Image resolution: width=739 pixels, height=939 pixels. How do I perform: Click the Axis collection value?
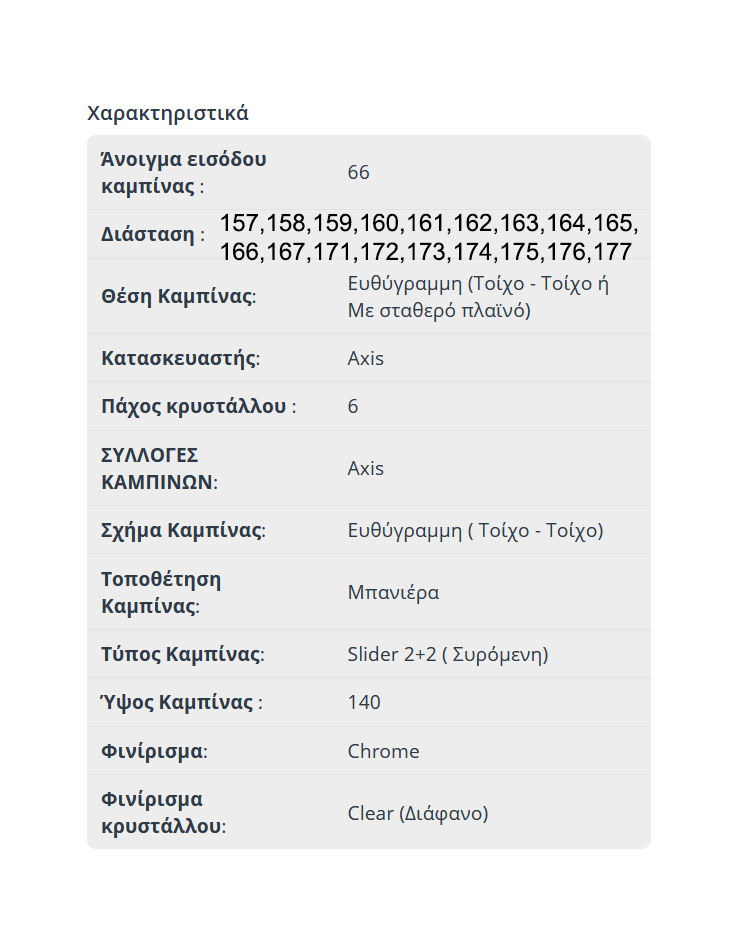(365, 468)
